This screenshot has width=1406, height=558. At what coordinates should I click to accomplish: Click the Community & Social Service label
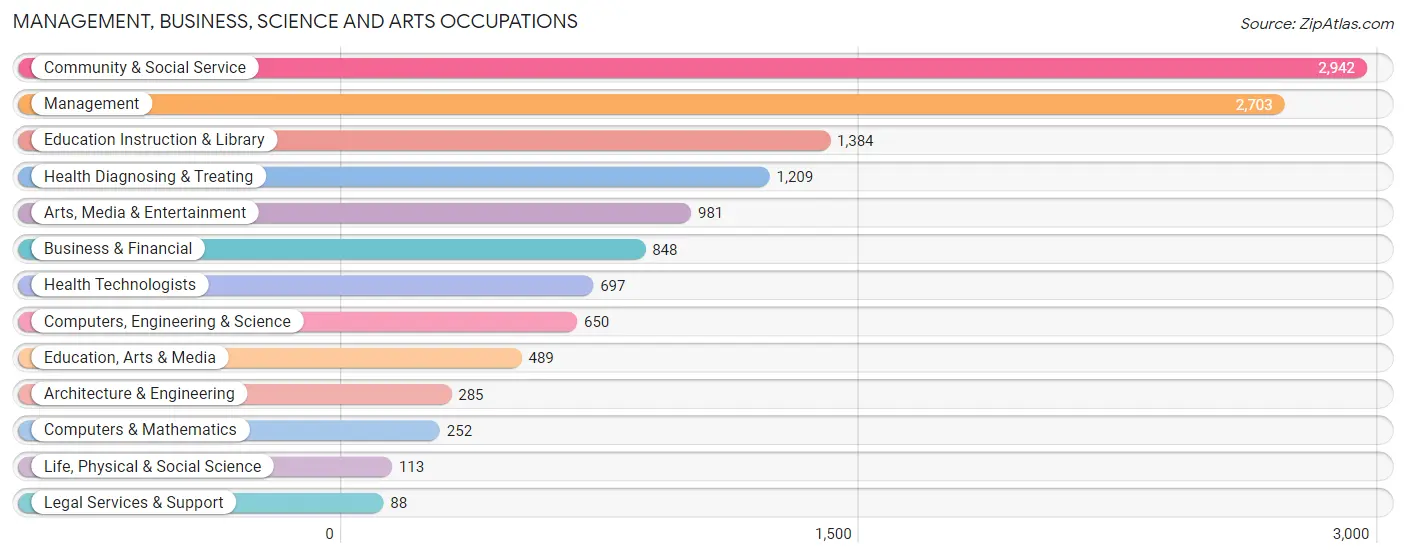tap(145, 68)
